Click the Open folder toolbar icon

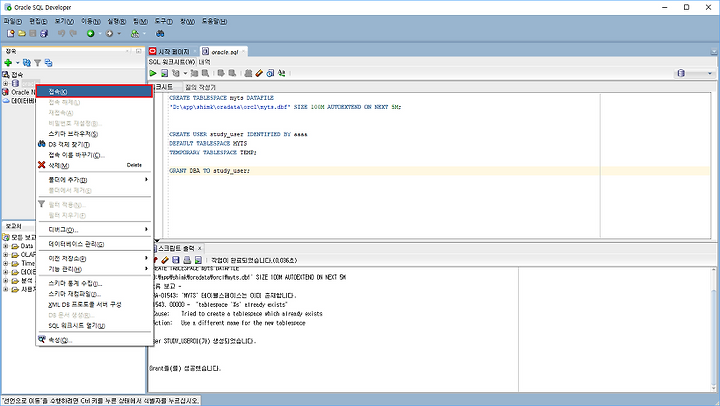(22, 34)
